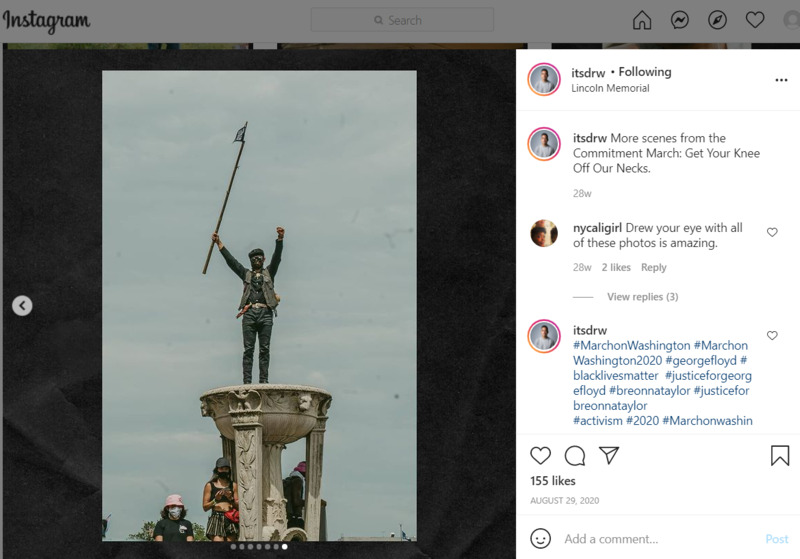Reply to nycaligirl's comment
The image size is (800, 559).
click(x=653, y=268)
